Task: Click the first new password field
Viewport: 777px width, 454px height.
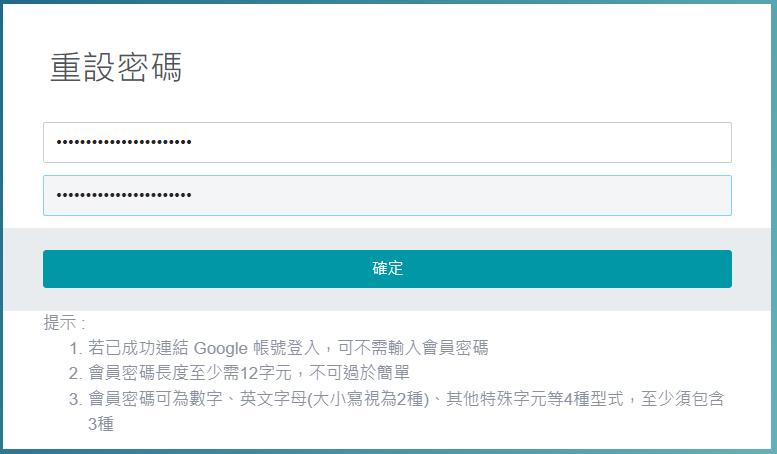Action: 387,142
